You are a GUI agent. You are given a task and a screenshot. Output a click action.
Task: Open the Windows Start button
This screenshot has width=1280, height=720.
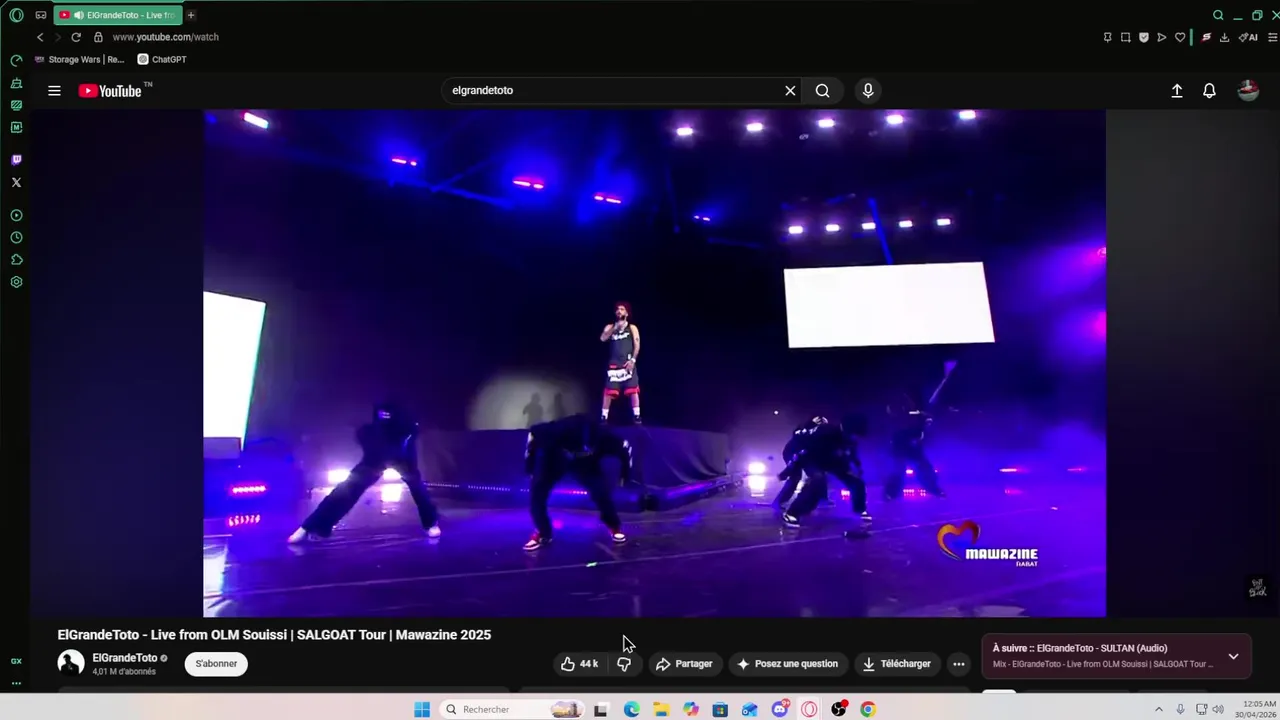pos(422,709)
